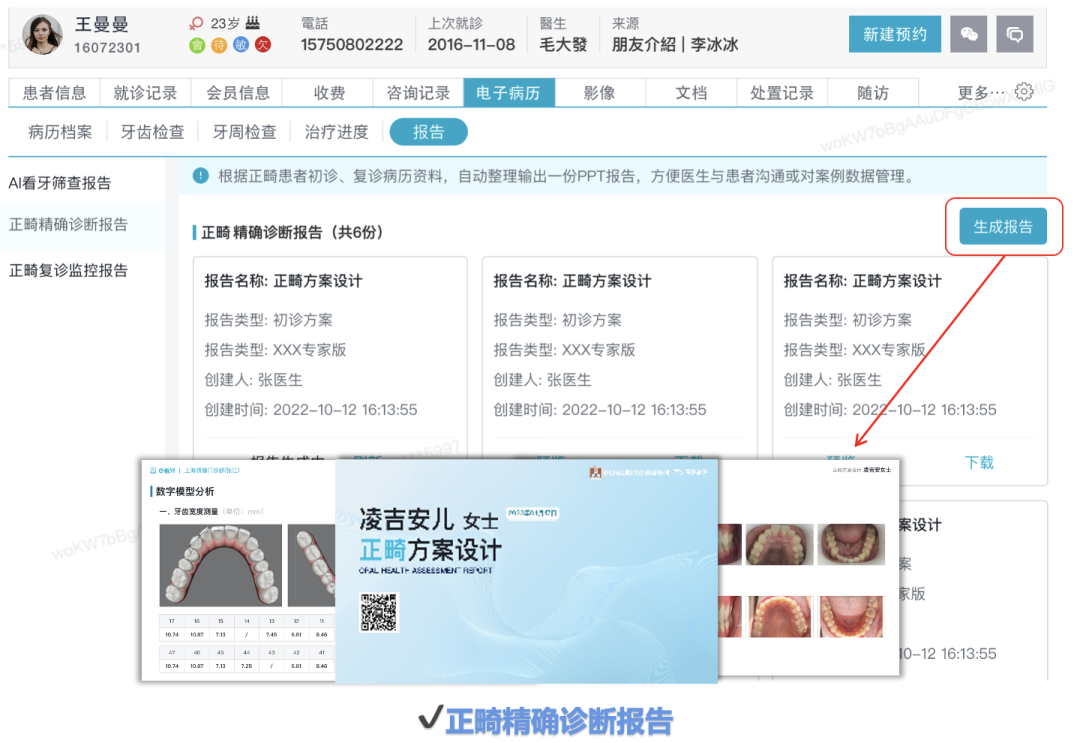Image resolution: width=1080 pixels, height=743 pixels.
Task: Open AI看牙筛查报告 in the sidebar
Action: tap(60, 183)
